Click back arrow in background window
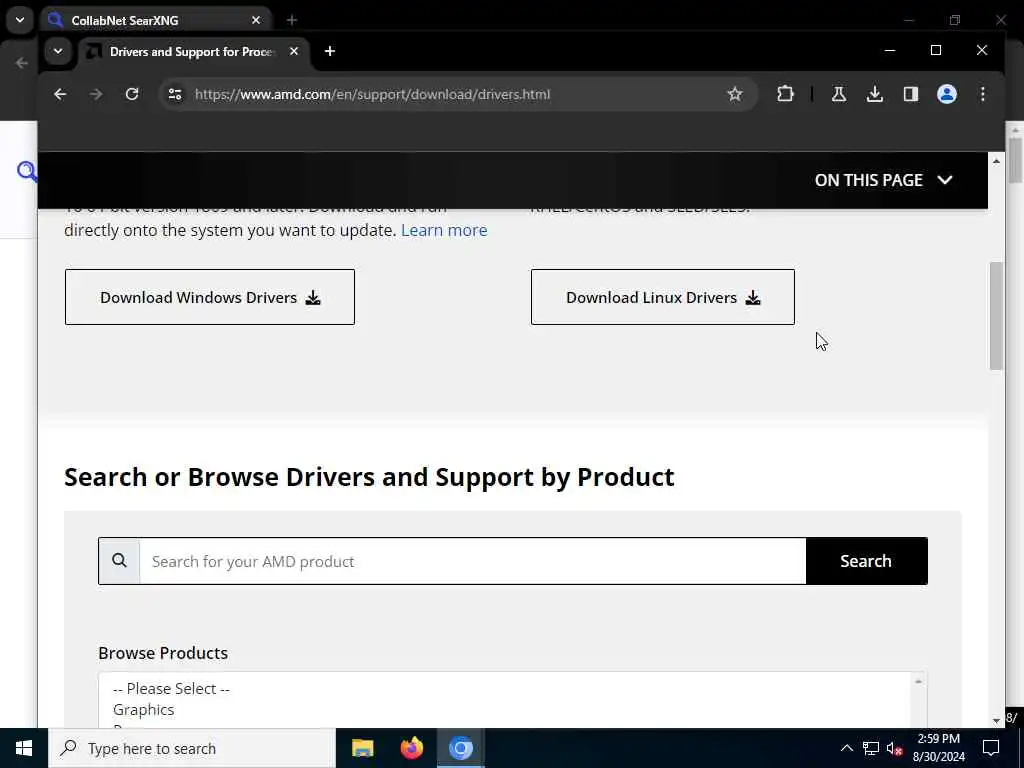The image size is (1024, 768). coord(22,63)
